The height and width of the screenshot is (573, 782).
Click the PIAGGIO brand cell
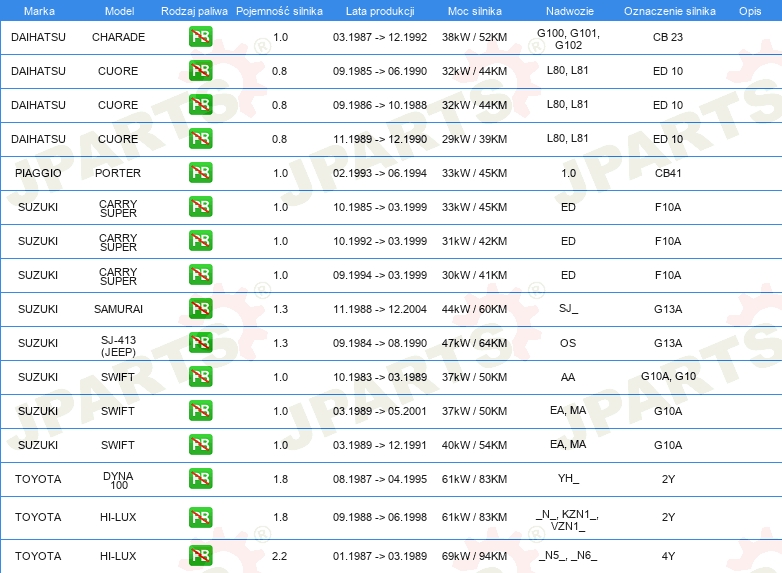click(x=38, y=173)
